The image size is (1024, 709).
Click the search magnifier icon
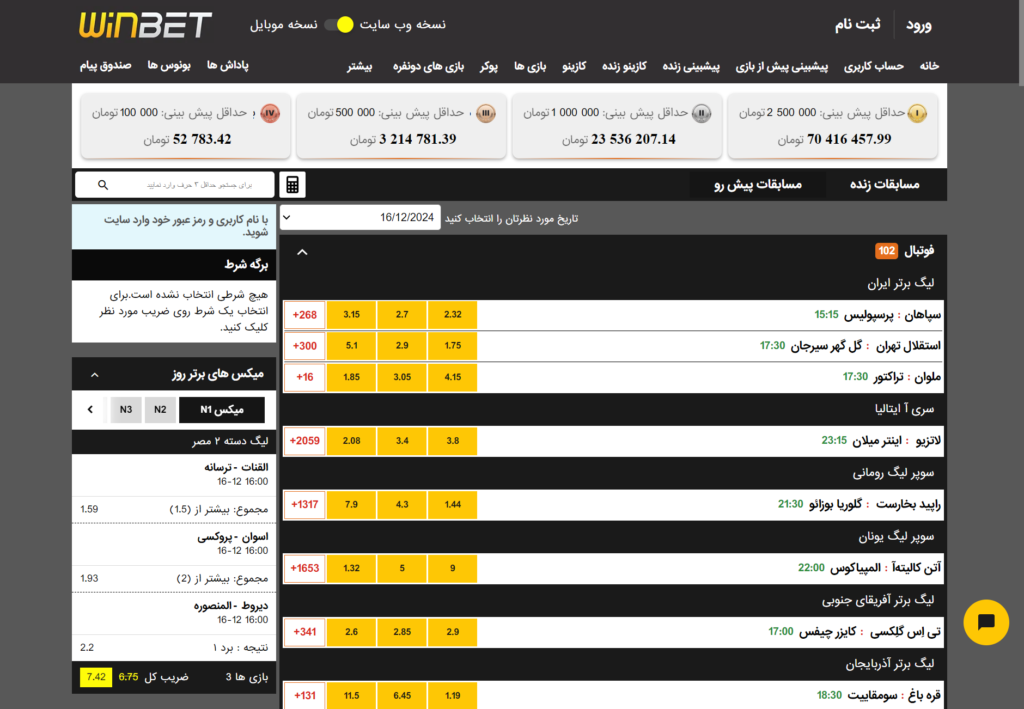pos(103,185)
